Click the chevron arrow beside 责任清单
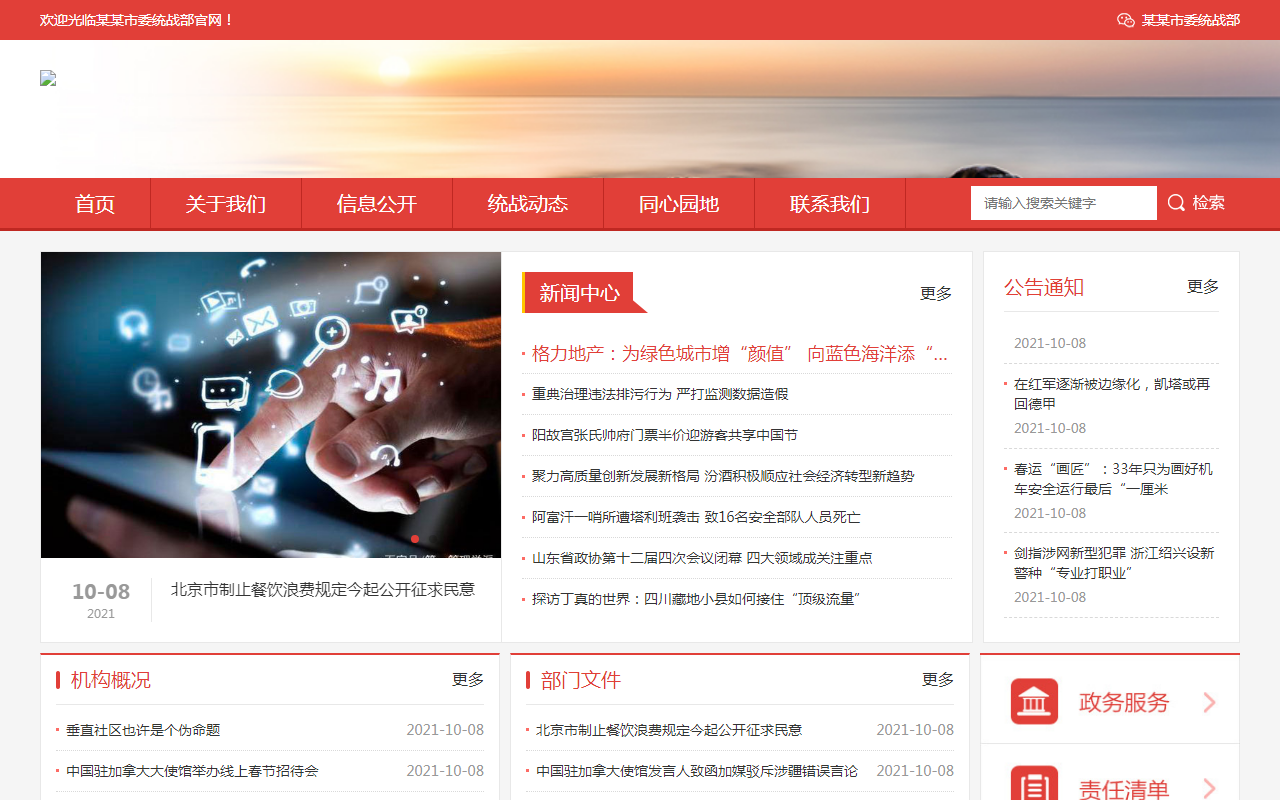 [x=1209, y=789]
